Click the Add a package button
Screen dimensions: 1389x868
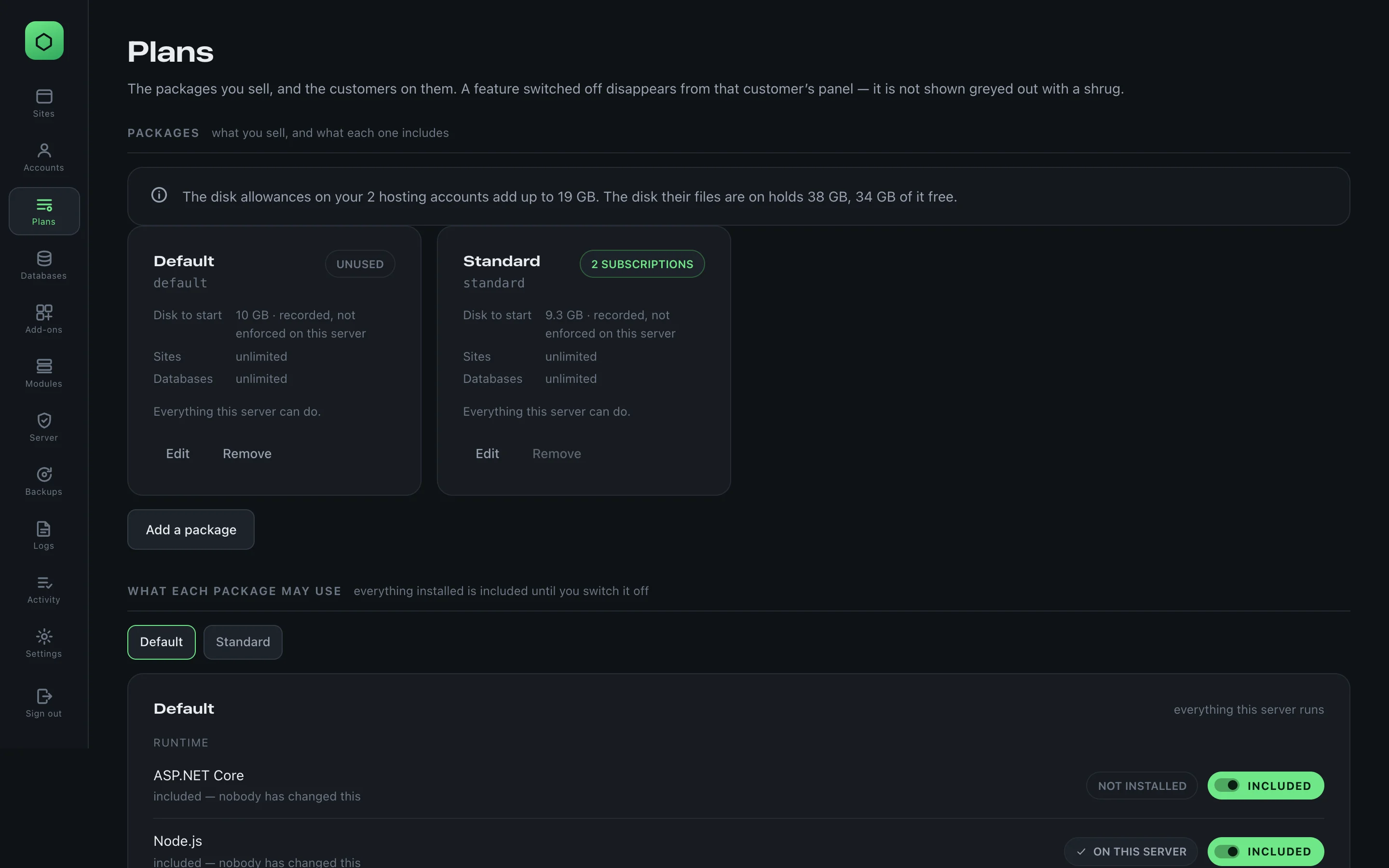(x=191, y=529)
